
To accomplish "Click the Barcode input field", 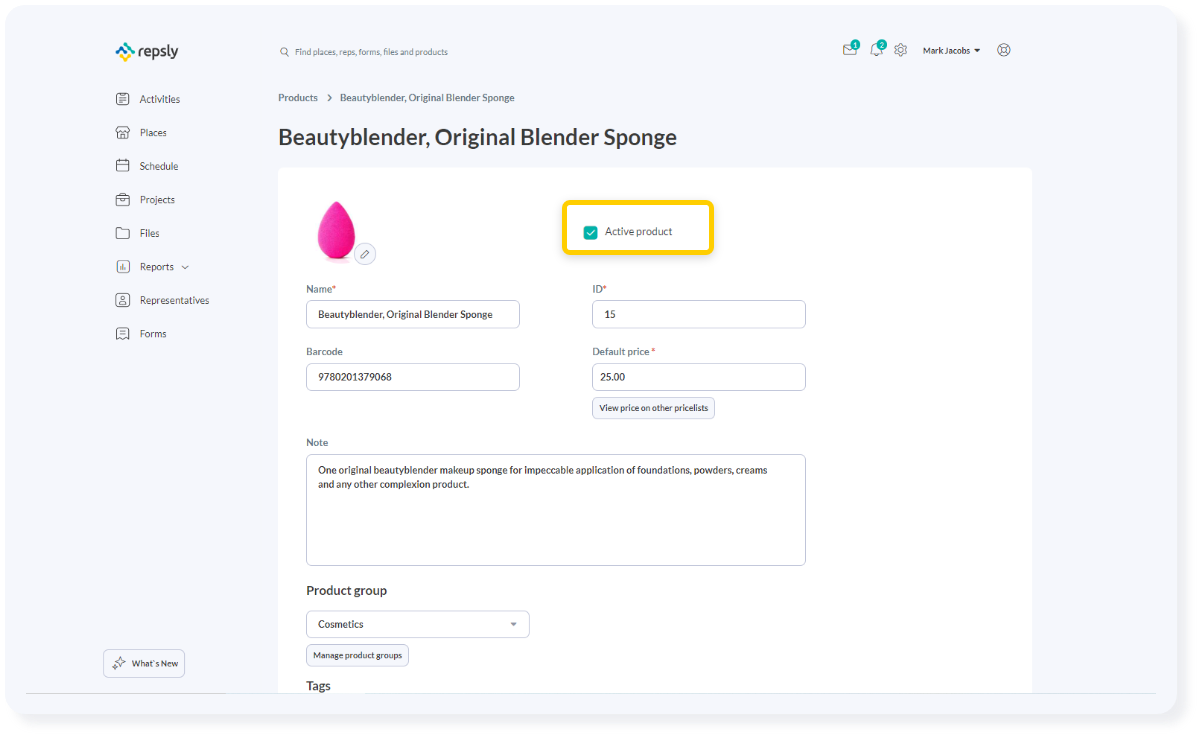I will 413,377.
